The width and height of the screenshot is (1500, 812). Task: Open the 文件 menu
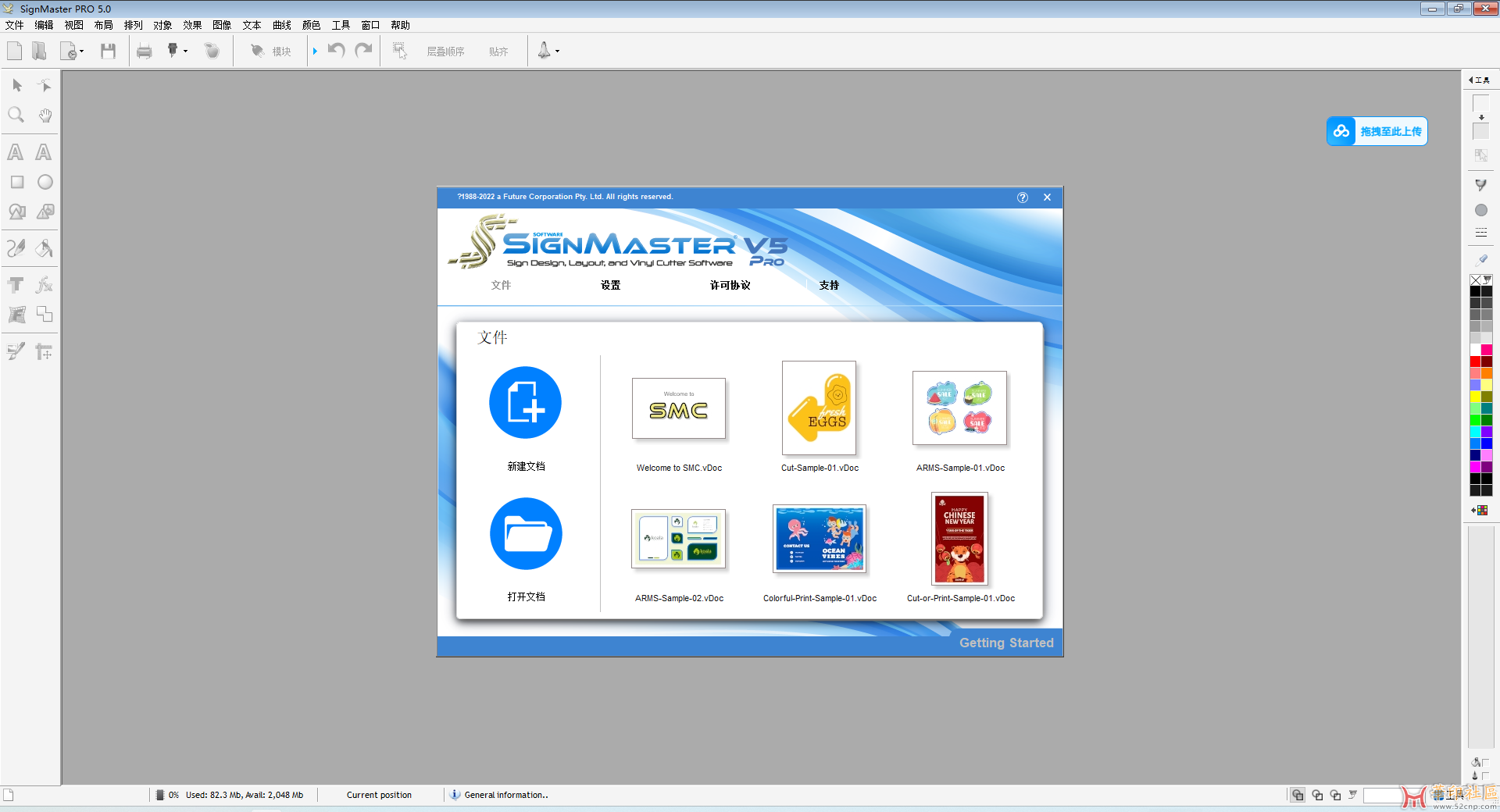(x=15, y=25)
